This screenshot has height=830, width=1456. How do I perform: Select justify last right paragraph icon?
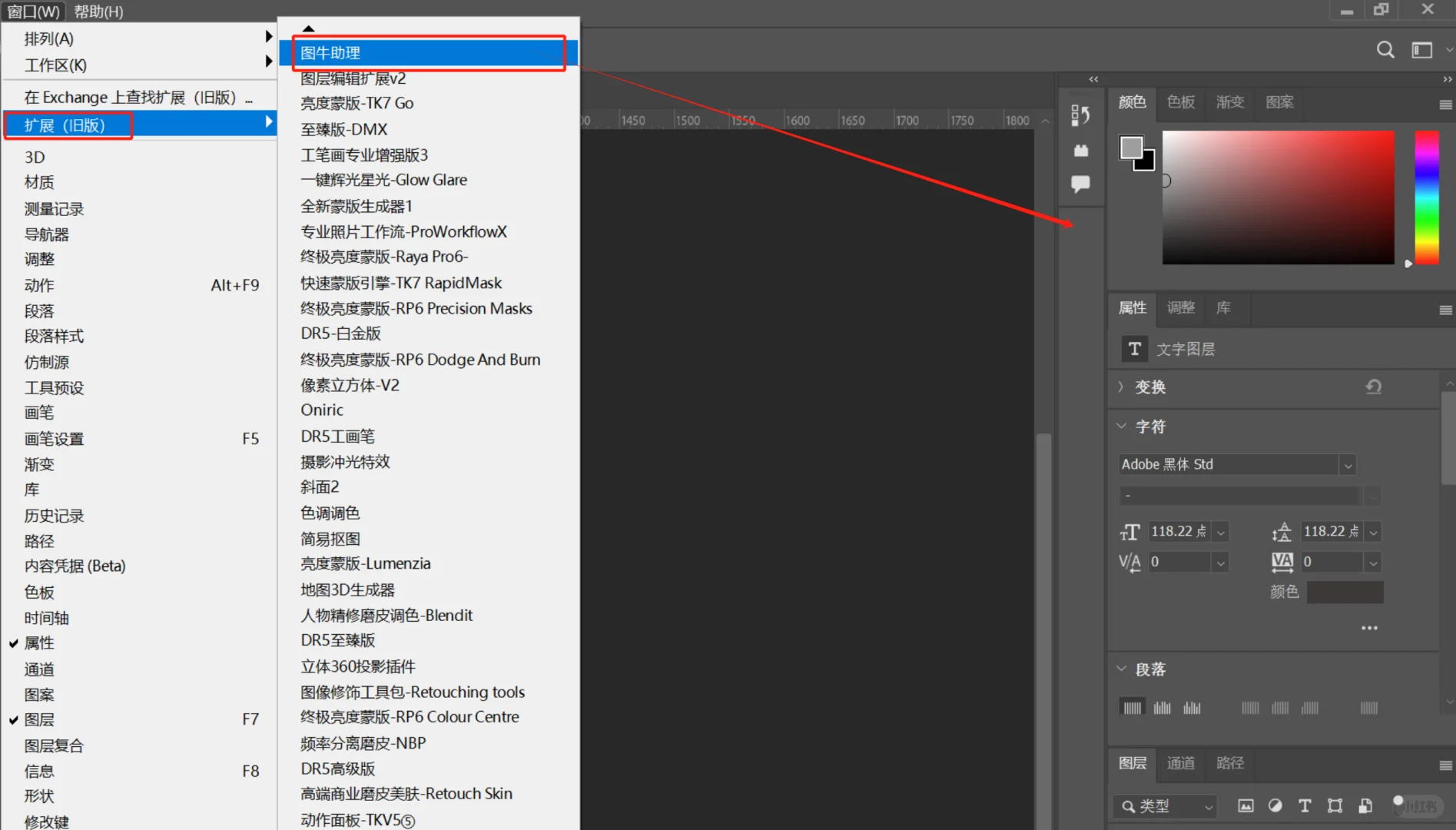tap(1310, 708)
